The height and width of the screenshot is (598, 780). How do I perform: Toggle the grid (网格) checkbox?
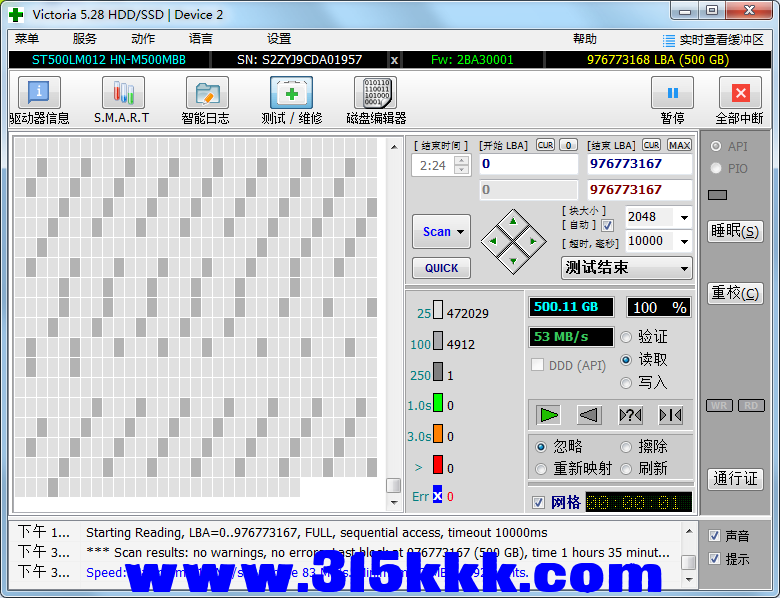click(538, 502)
